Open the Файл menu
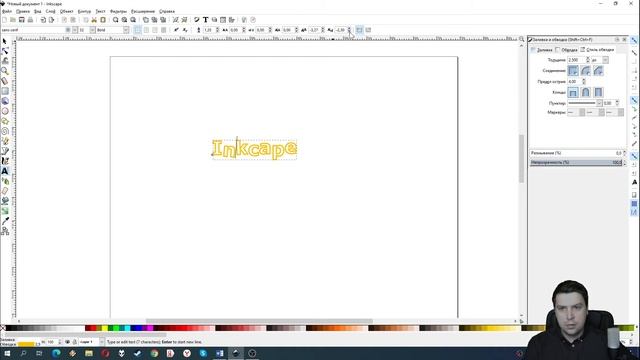The height and width of the screenshot is (360, 640). (x=7, y=11)
